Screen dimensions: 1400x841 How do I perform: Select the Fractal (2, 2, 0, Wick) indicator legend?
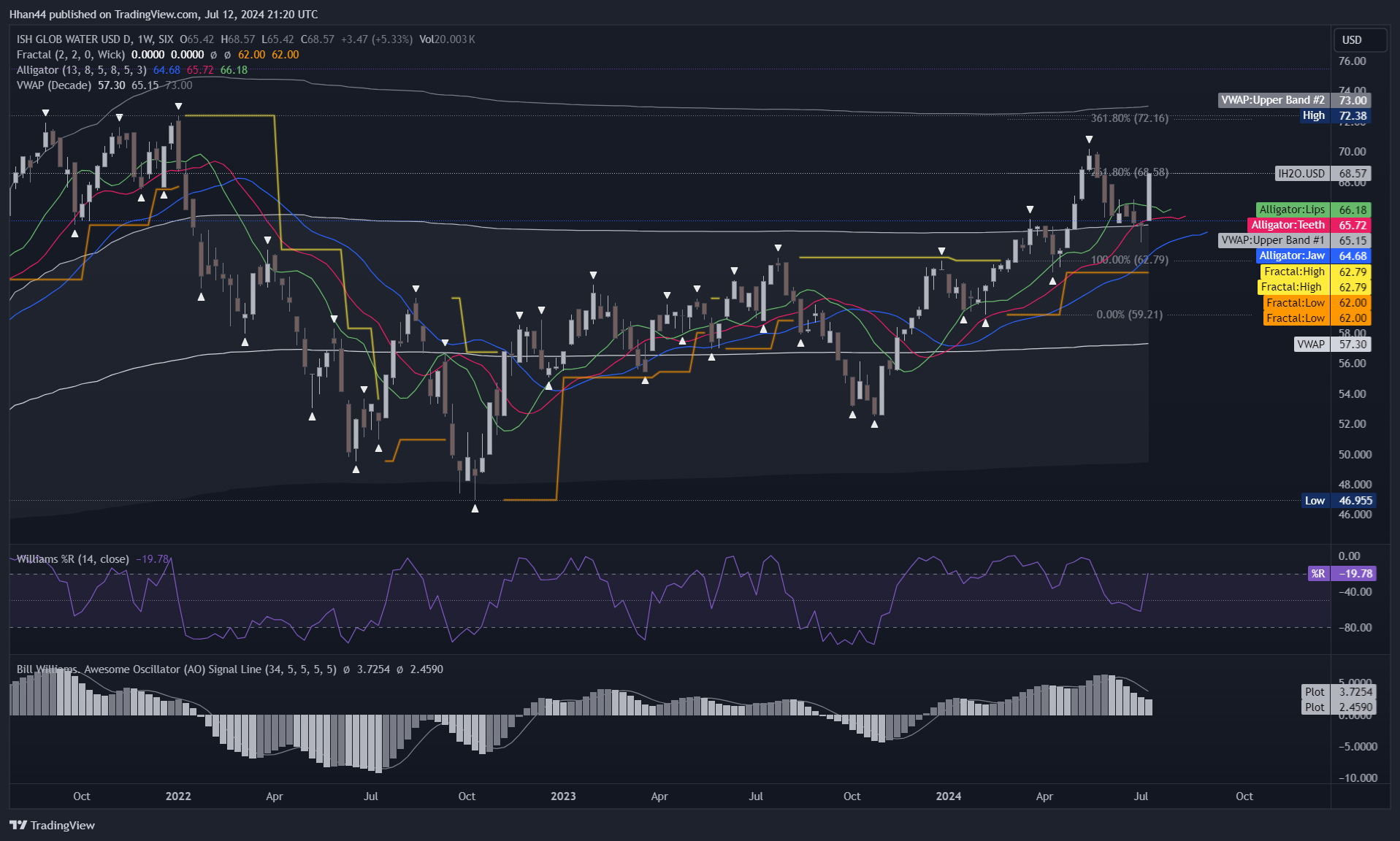(71, 55)
